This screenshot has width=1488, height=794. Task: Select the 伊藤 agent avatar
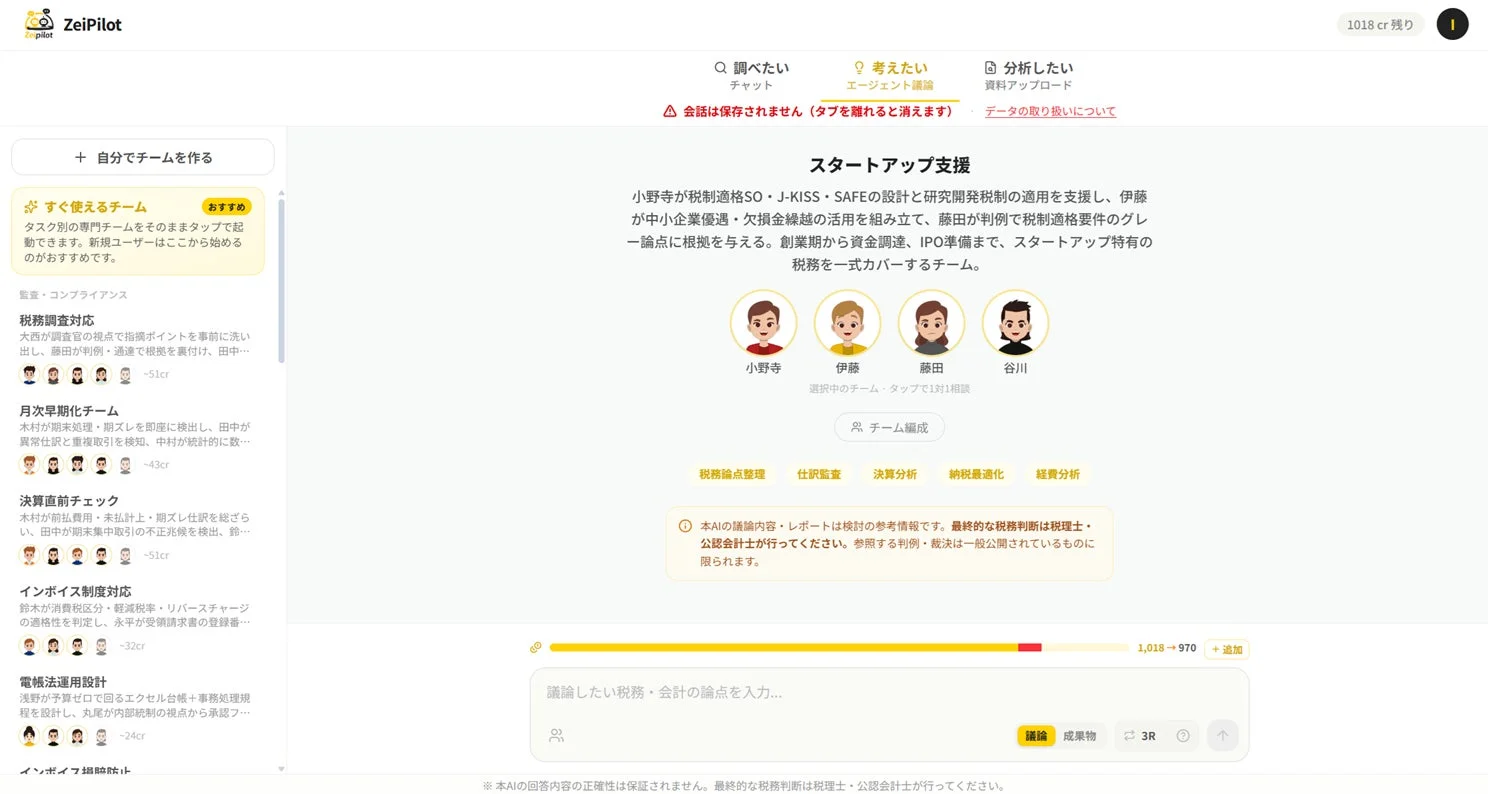pyautogui.click(x=847, y=323)
